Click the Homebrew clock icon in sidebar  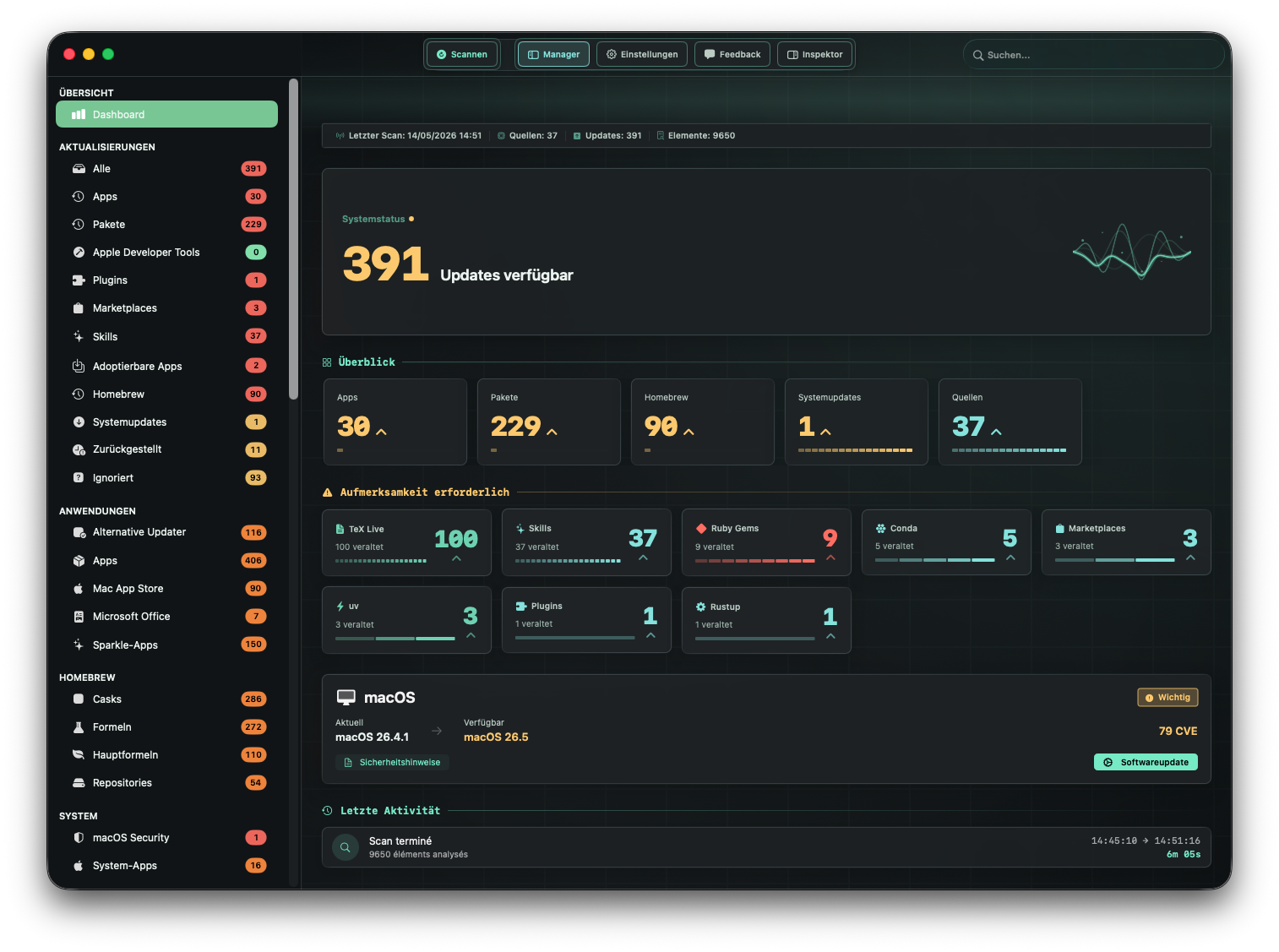(x=79, y=394)
